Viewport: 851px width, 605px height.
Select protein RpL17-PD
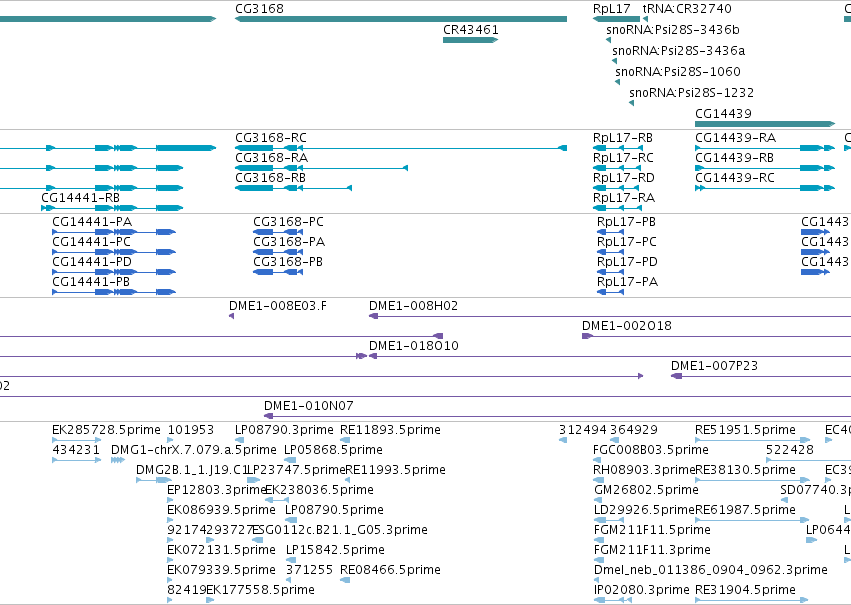[x=611, y=272]
